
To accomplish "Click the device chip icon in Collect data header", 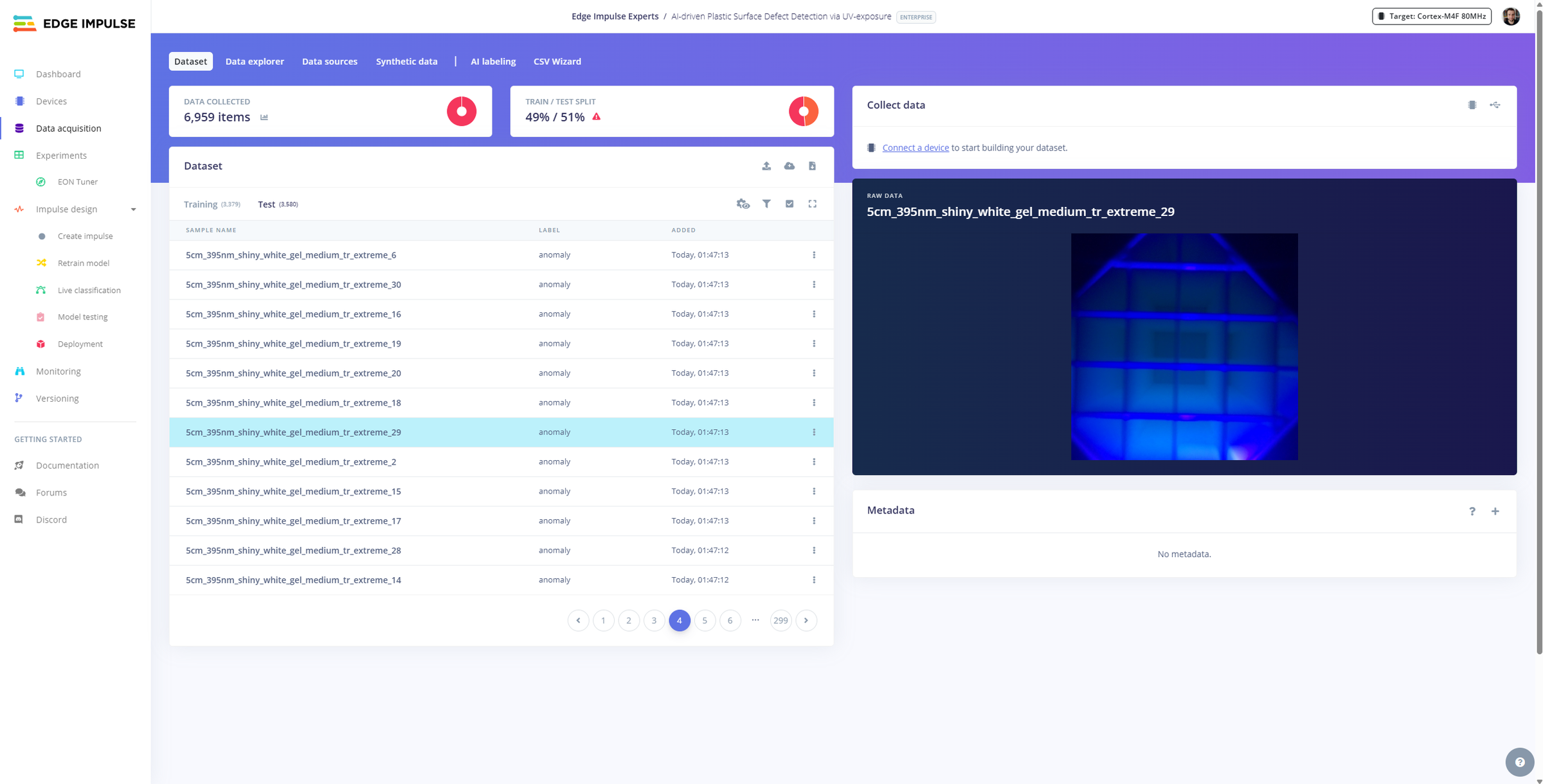I will click(x=1472, y=105).
